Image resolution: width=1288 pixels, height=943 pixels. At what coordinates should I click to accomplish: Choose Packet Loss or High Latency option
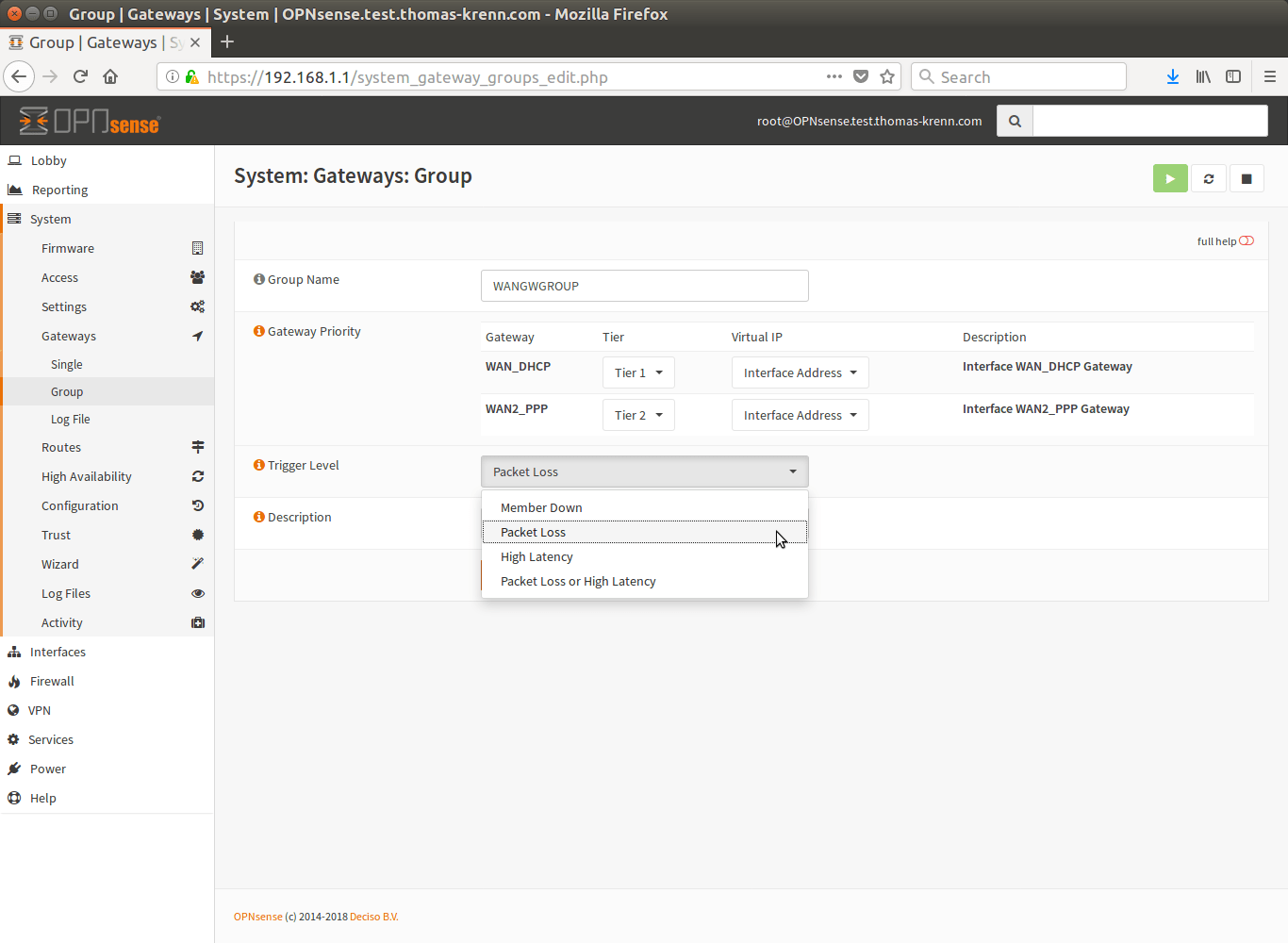pyautogui.click(x=578, y=581)
